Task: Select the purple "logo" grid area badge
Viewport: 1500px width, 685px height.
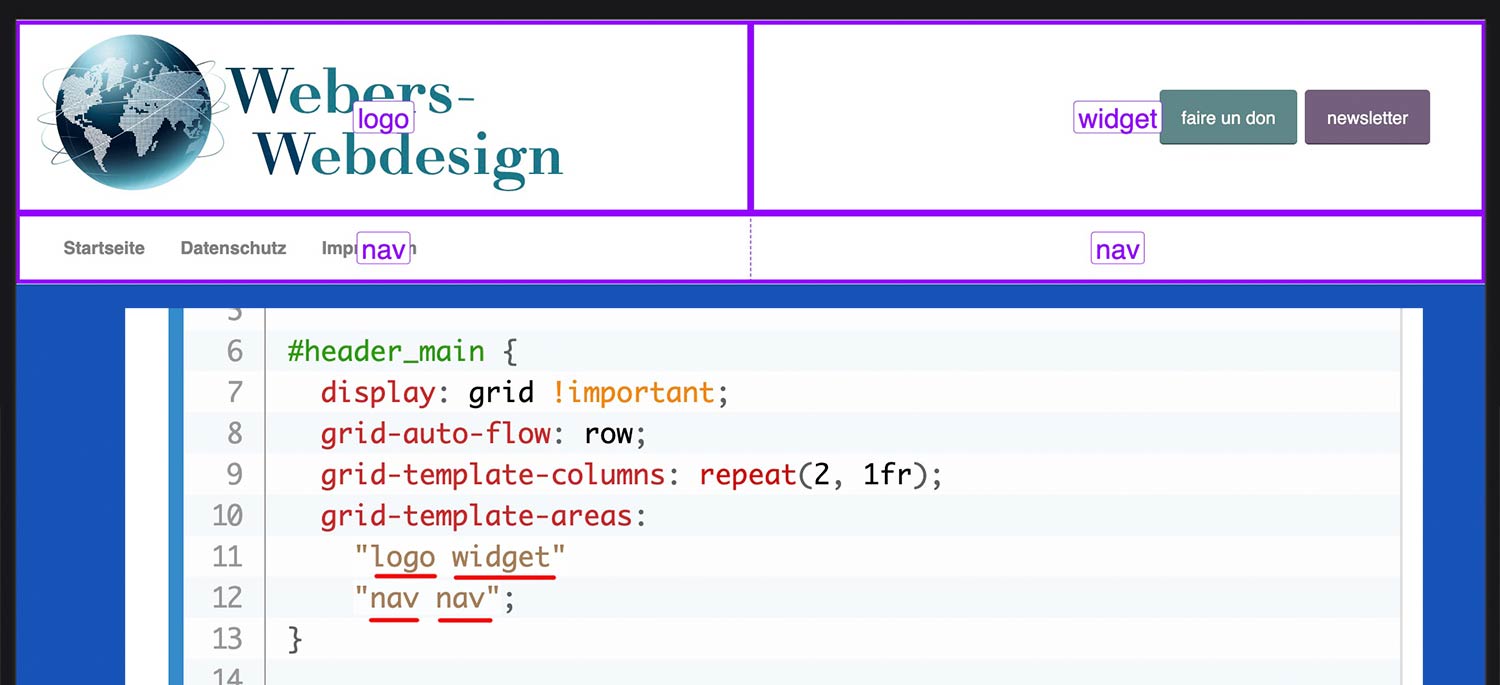Action: pos(383,117)
